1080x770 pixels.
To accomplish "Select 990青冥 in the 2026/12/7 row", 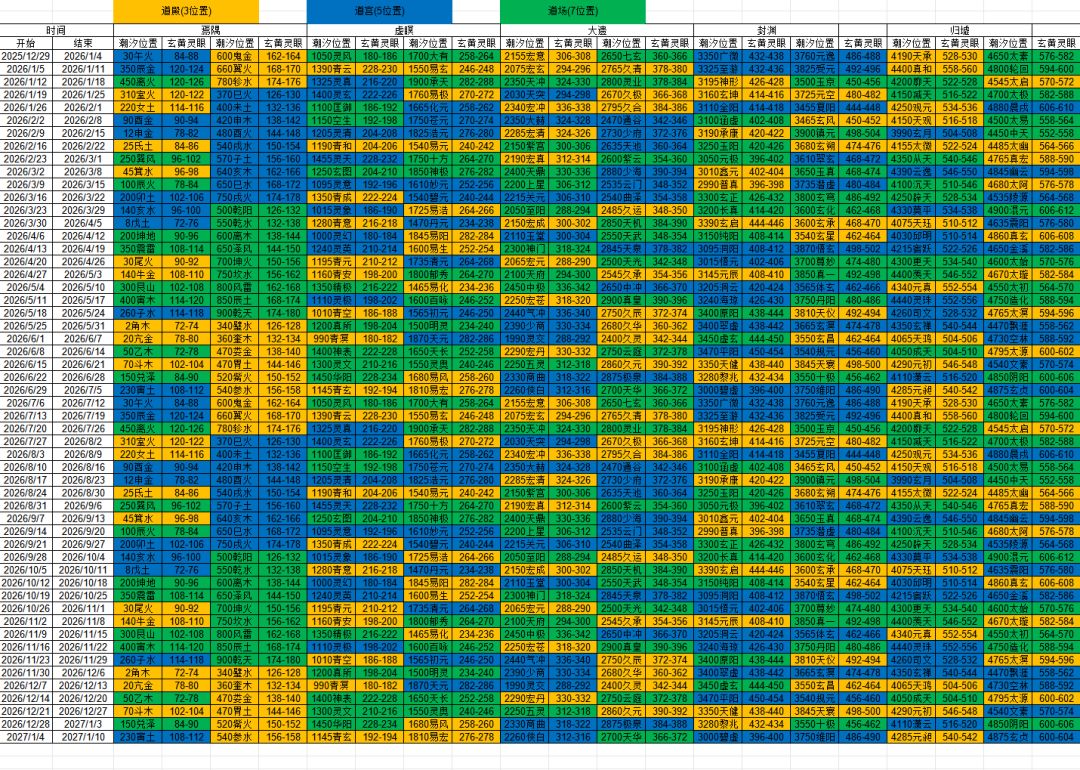I will point(331,686).
